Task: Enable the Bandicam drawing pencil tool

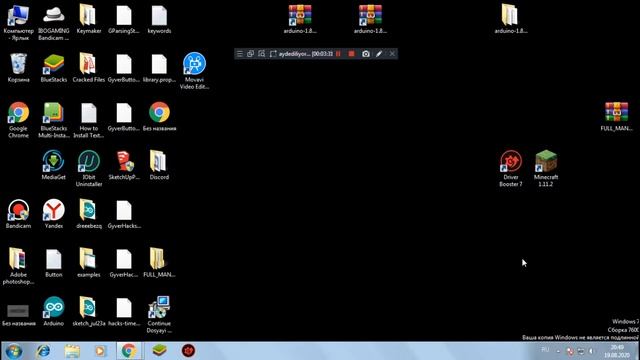Action: click(379, 54)
